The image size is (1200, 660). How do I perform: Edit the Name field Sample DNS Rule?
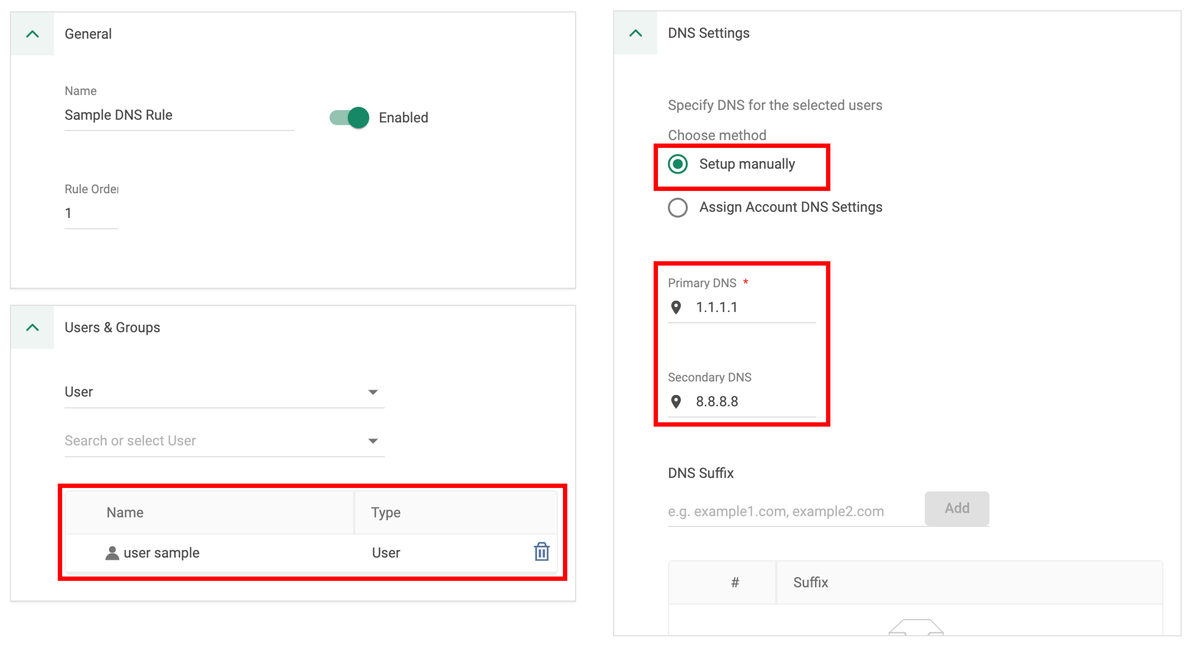coord(179,115)
